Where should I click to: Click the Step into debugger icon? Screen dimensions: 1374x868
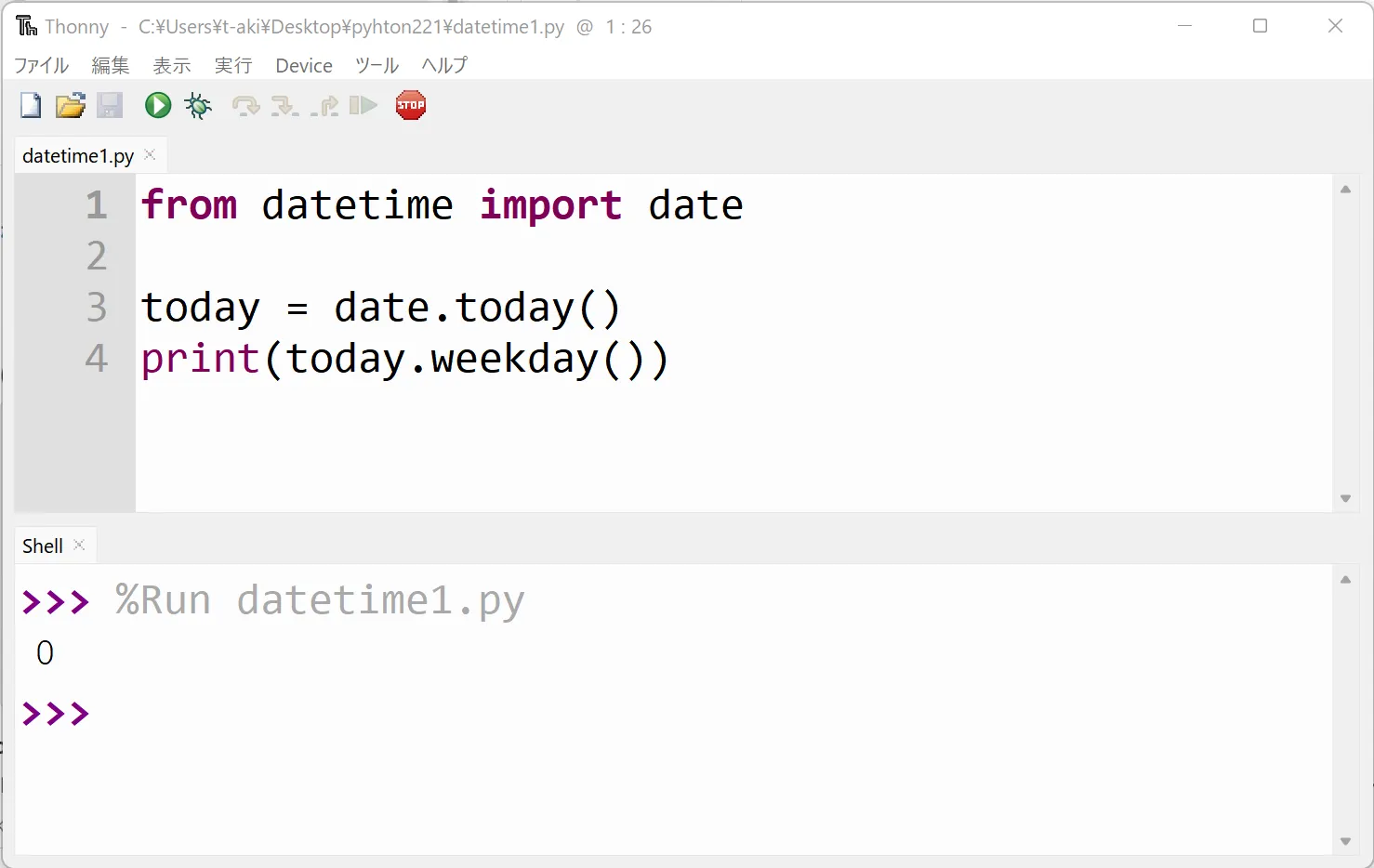[x=284, y=106]
